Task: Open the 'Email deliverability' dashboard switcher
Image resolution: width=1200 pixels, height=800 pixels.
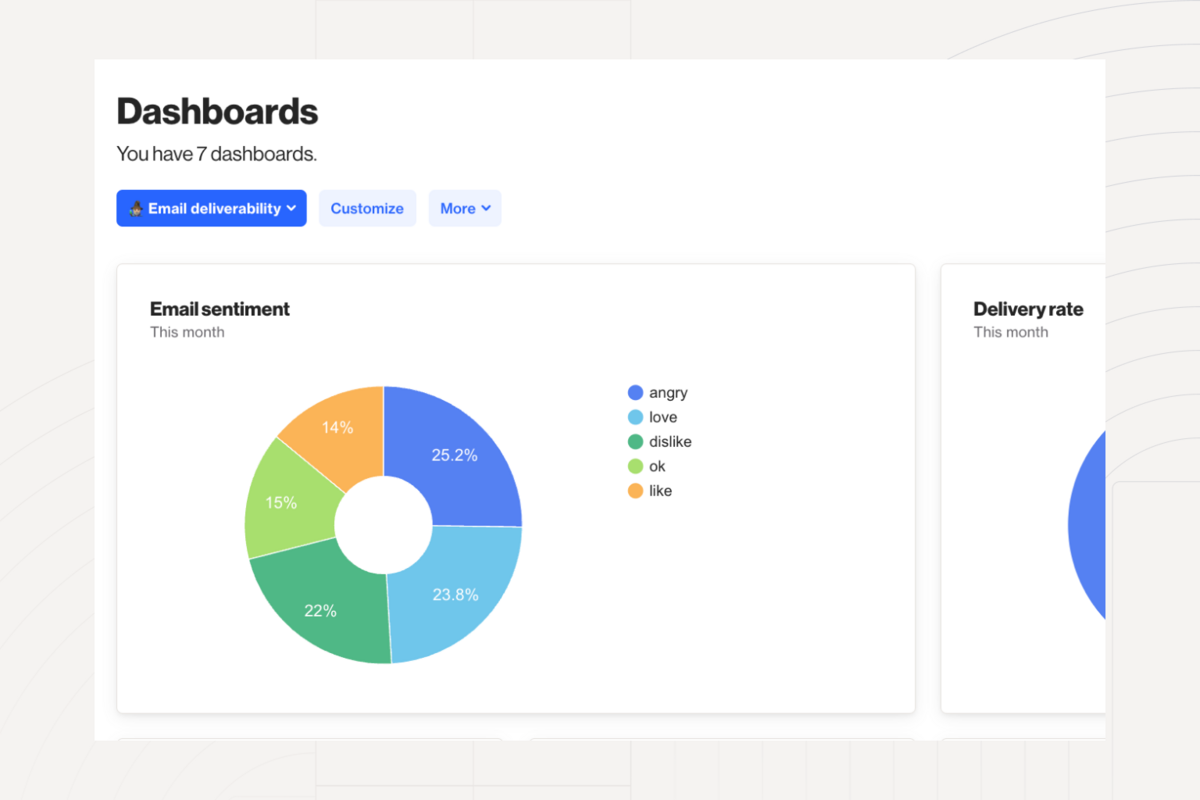Action: tap(211, 208)
